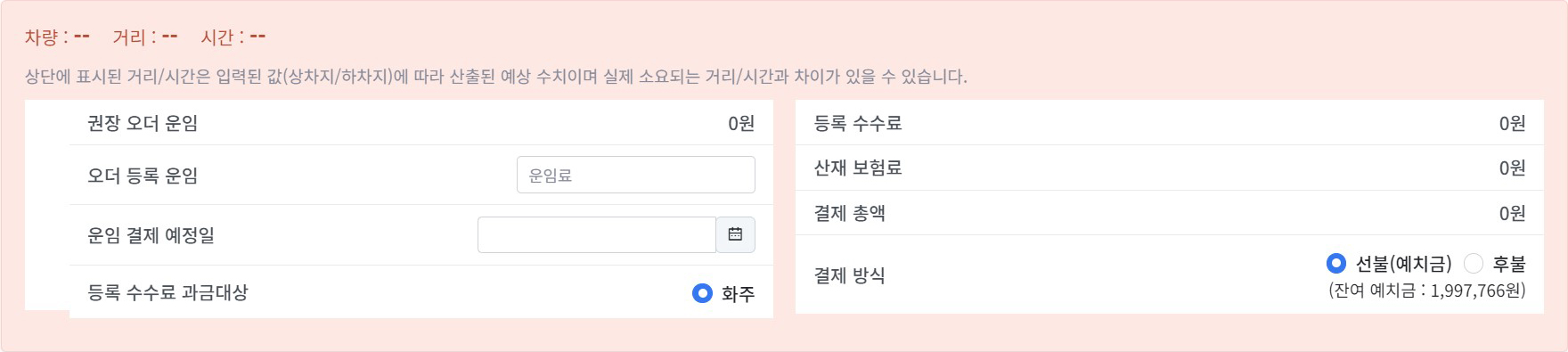Click the 등록 수수료 0원 amount
Viewport: 1568px width, 352px height.
[1512, 123]
